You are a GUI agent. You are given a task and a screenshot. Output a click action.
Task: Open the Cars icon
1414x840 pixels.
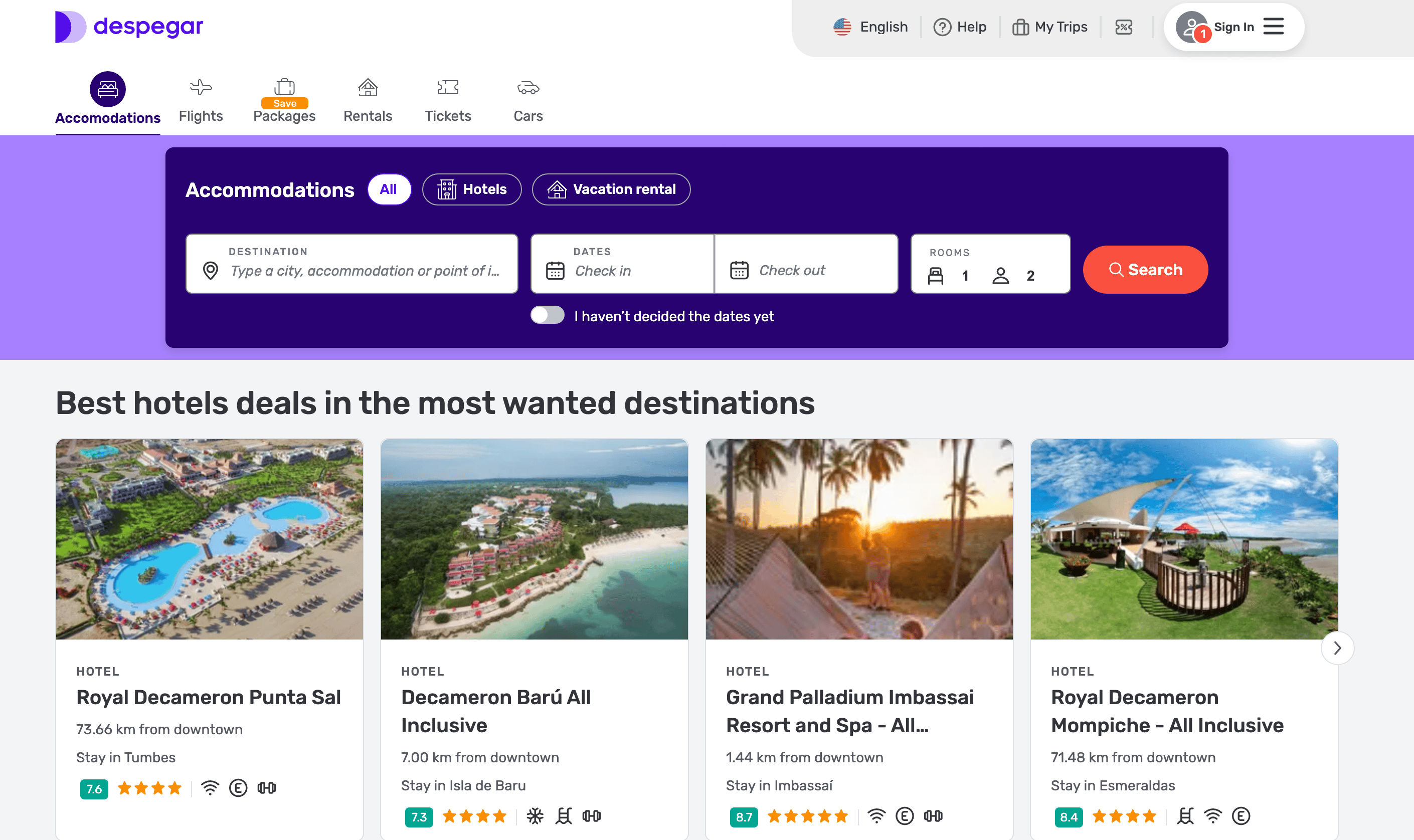click(528, 88)
